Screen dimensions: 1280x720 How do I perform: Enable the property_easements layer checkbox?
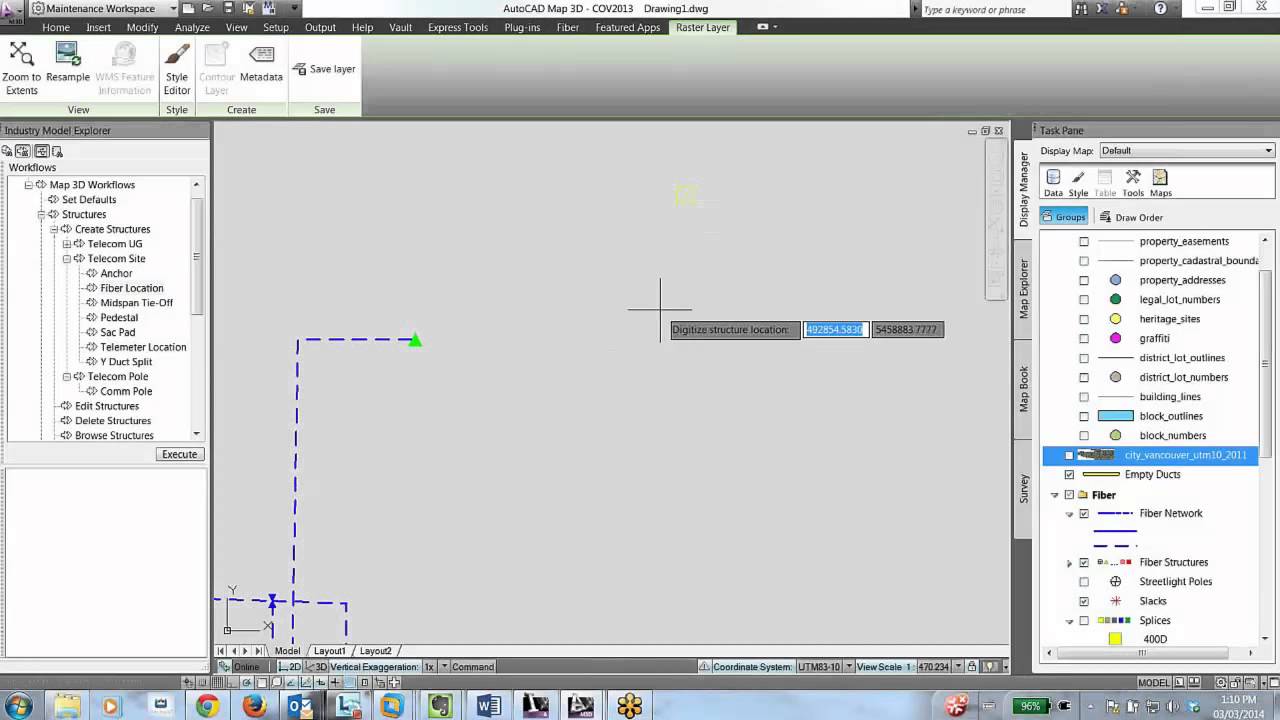[1084, 242]
